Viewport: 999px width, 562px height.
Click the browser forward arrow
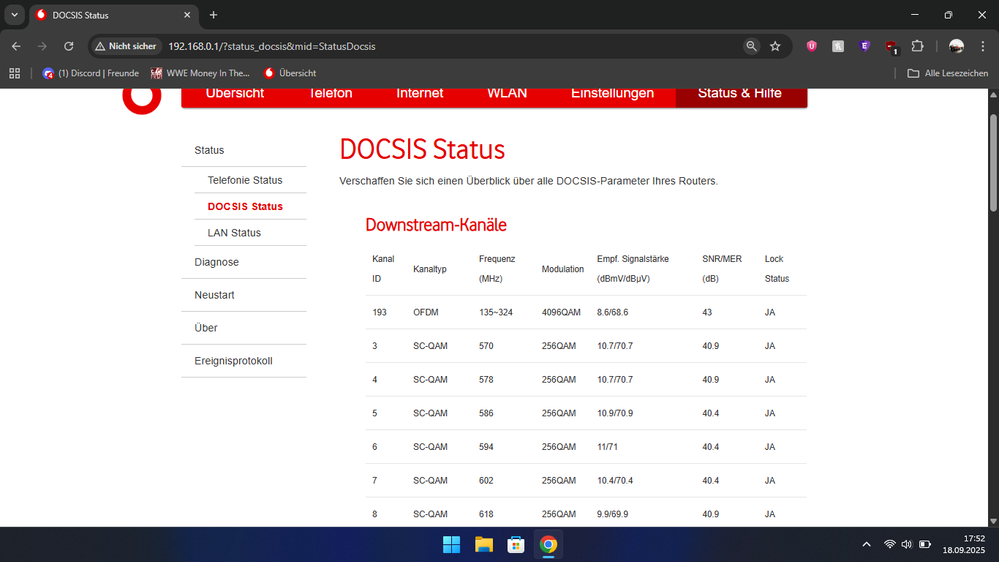point(42,47)
